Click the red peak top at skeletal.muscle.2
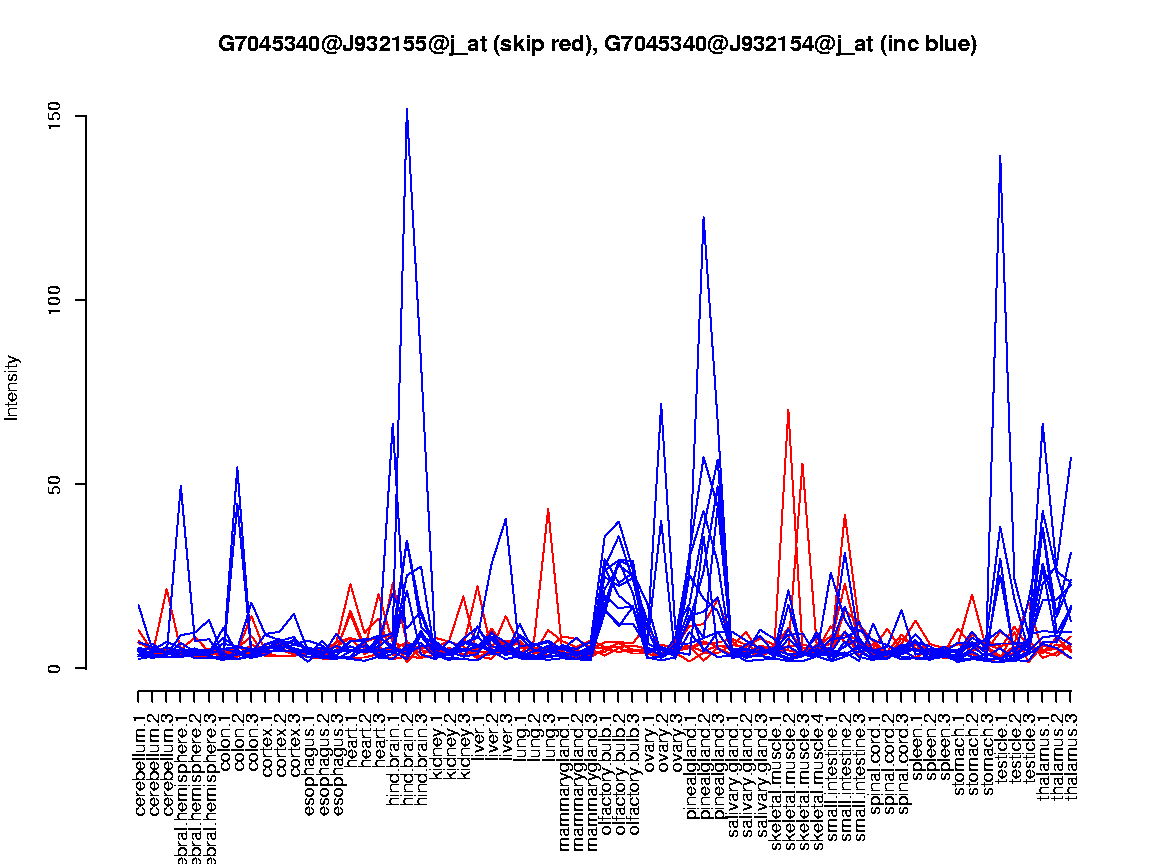The width and height of the screenshot is (1152, 864). [x=788, y=410]
